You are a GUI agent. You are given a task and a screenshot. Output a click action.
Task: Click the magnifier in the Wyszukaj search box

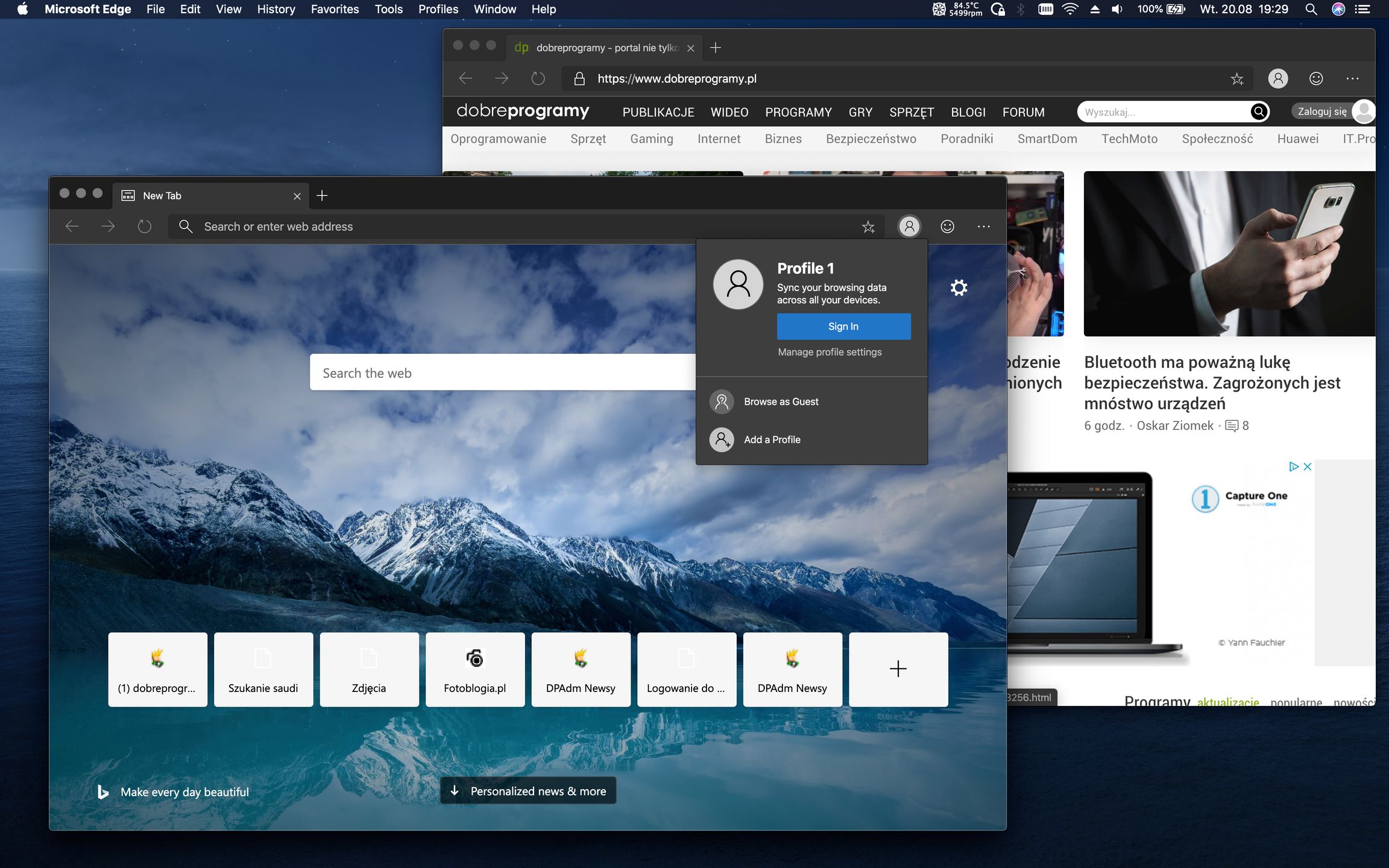[1259, 112]
